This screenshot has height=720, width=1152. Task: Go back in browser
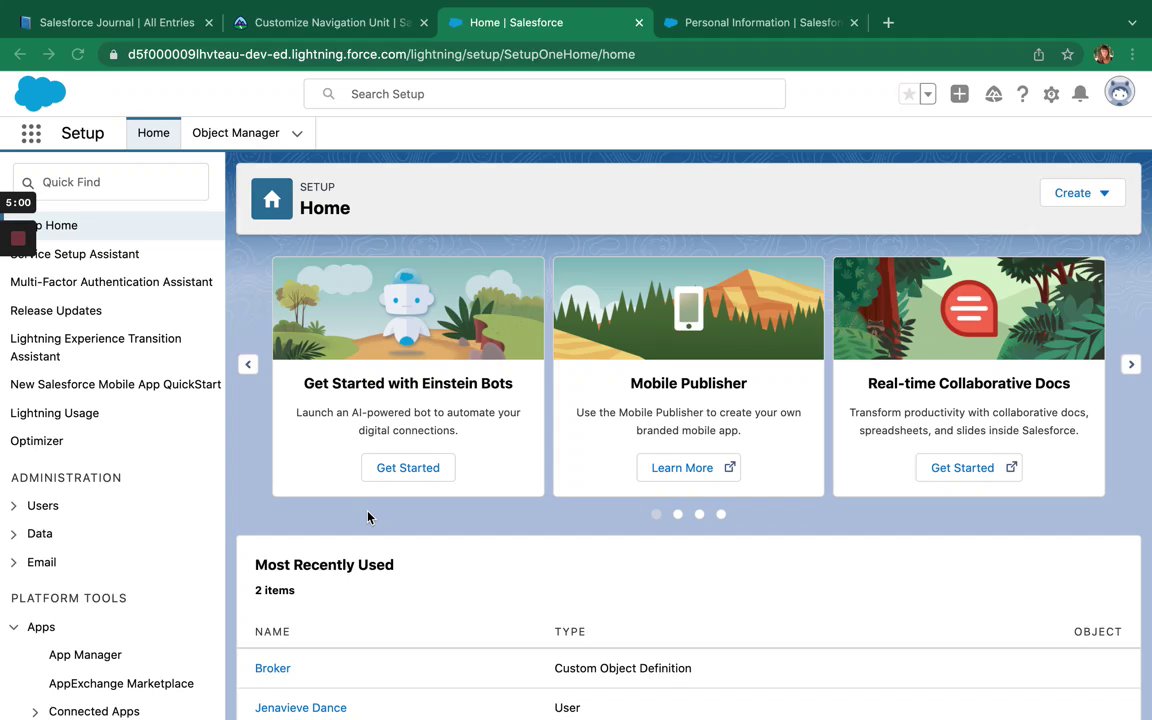point(20,54)
